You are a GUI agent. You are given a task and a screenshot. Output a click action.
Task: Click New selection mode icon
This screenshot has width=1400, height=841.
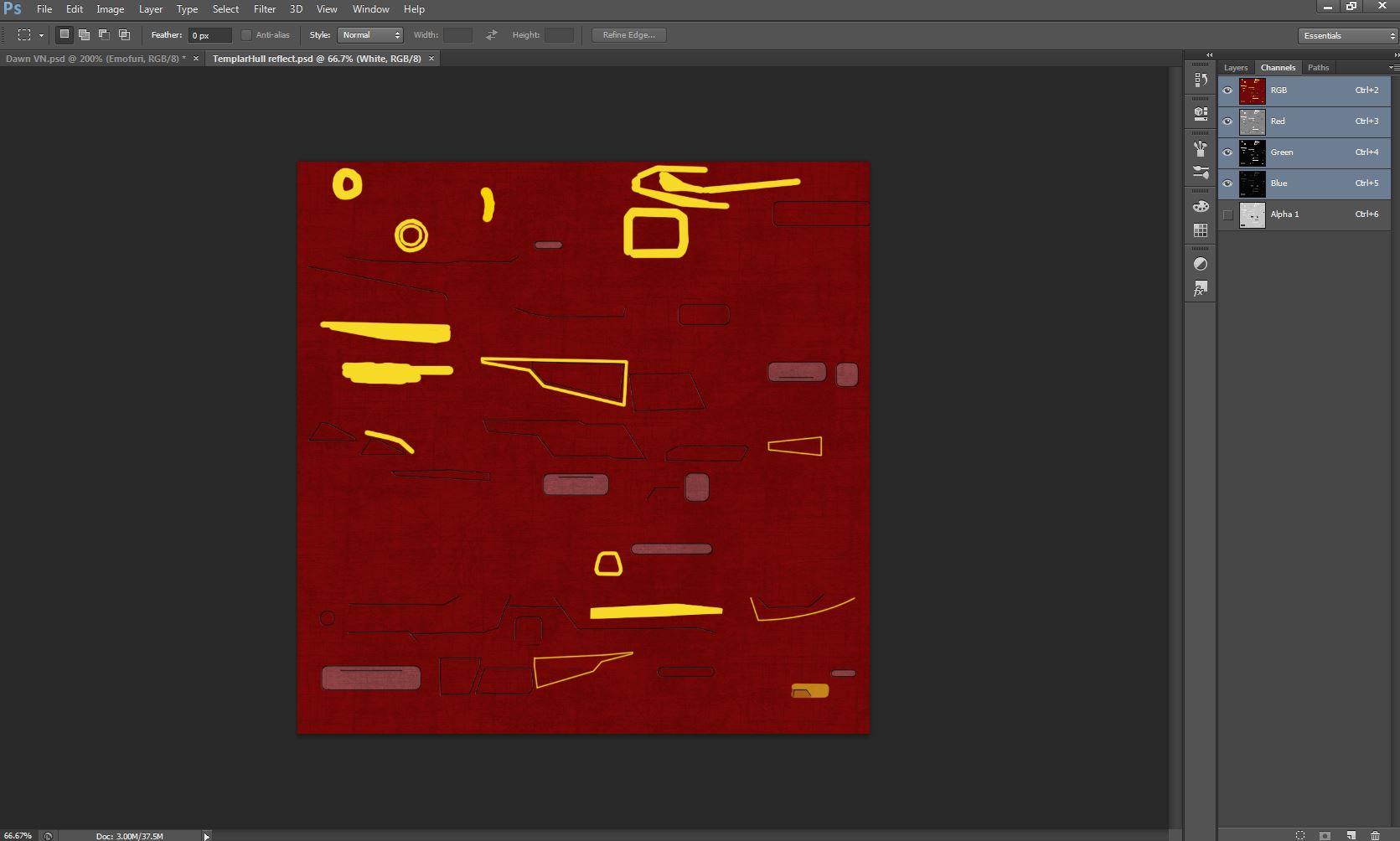(64, 34)
